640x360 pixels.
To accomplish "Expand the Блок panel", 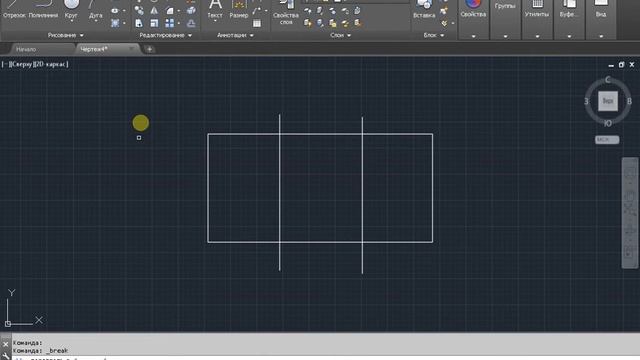I will [433, 36].
